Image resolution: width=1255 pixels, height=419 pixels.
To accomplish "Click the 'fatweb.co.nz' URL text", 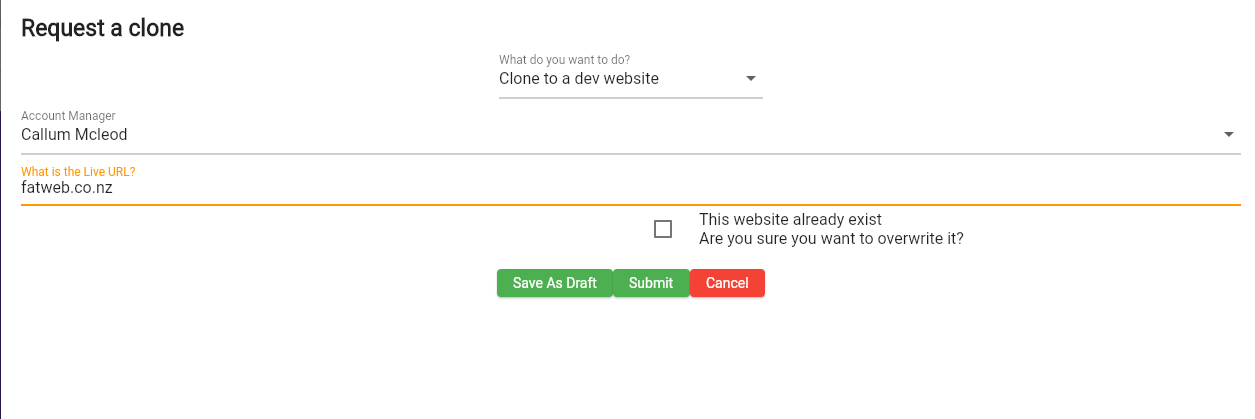I will tap(68, 188).
